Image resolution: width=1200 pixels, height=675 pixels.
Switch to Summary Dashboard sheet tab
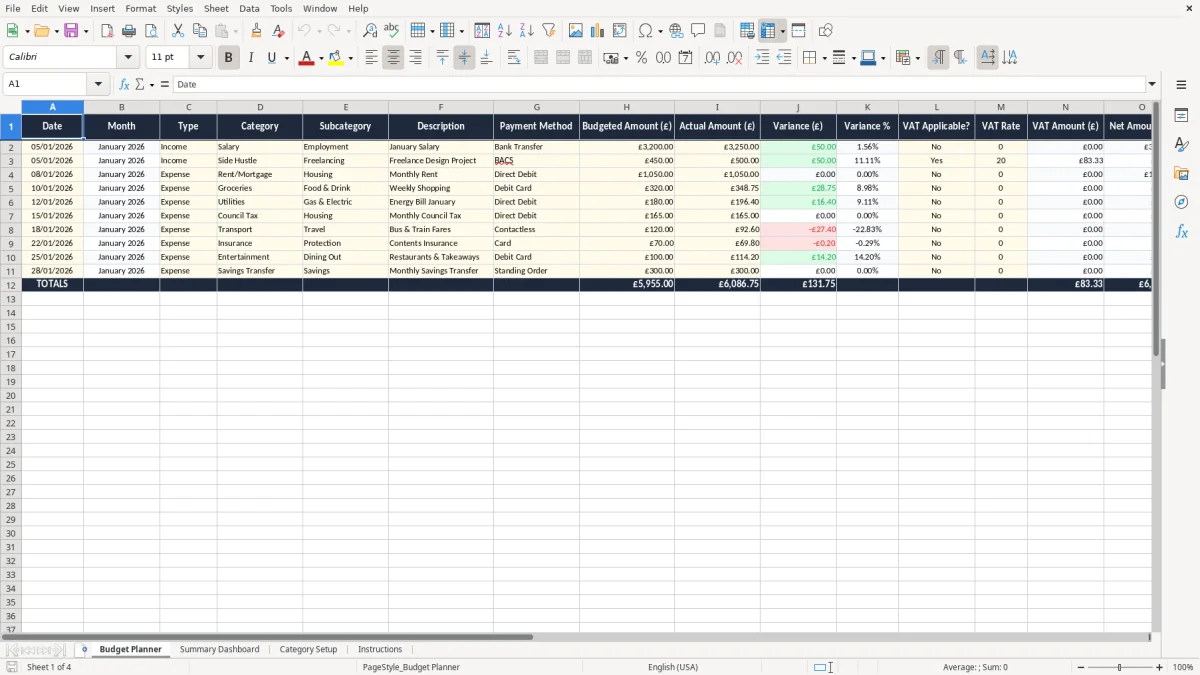(219, 649)
